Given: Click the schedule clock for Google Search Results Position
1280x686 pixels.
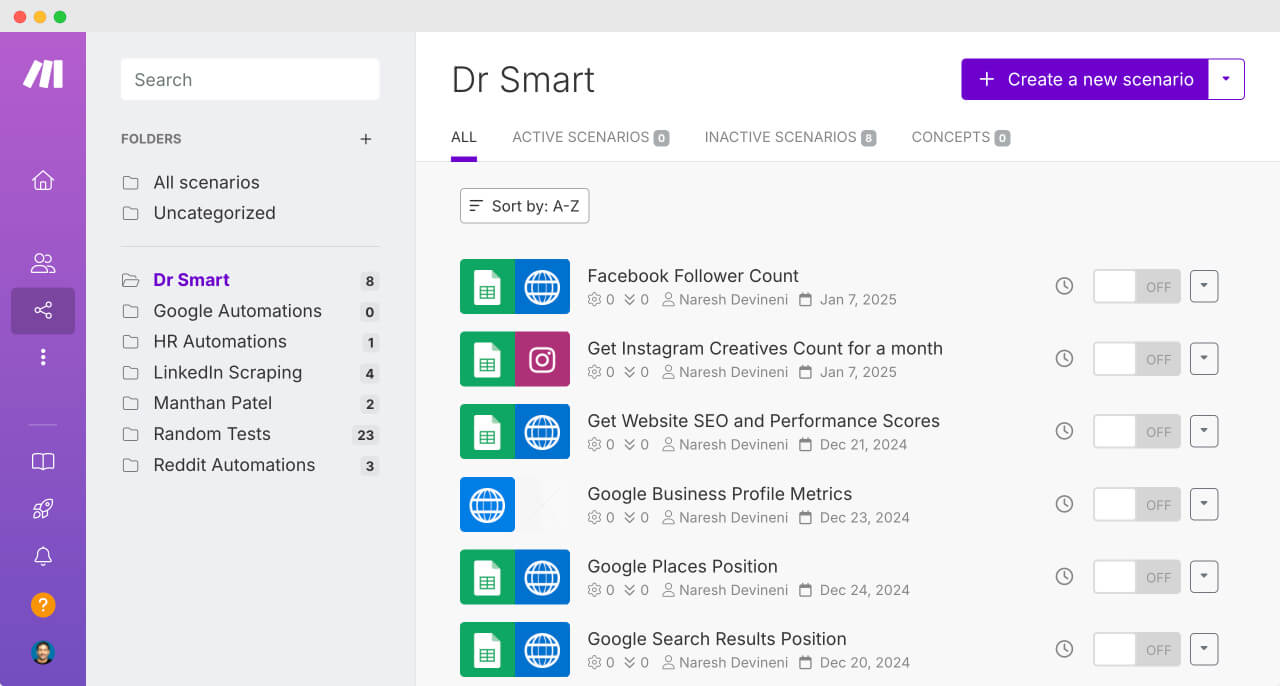Looking at the screenshot, I should (x=1064, y=649).
